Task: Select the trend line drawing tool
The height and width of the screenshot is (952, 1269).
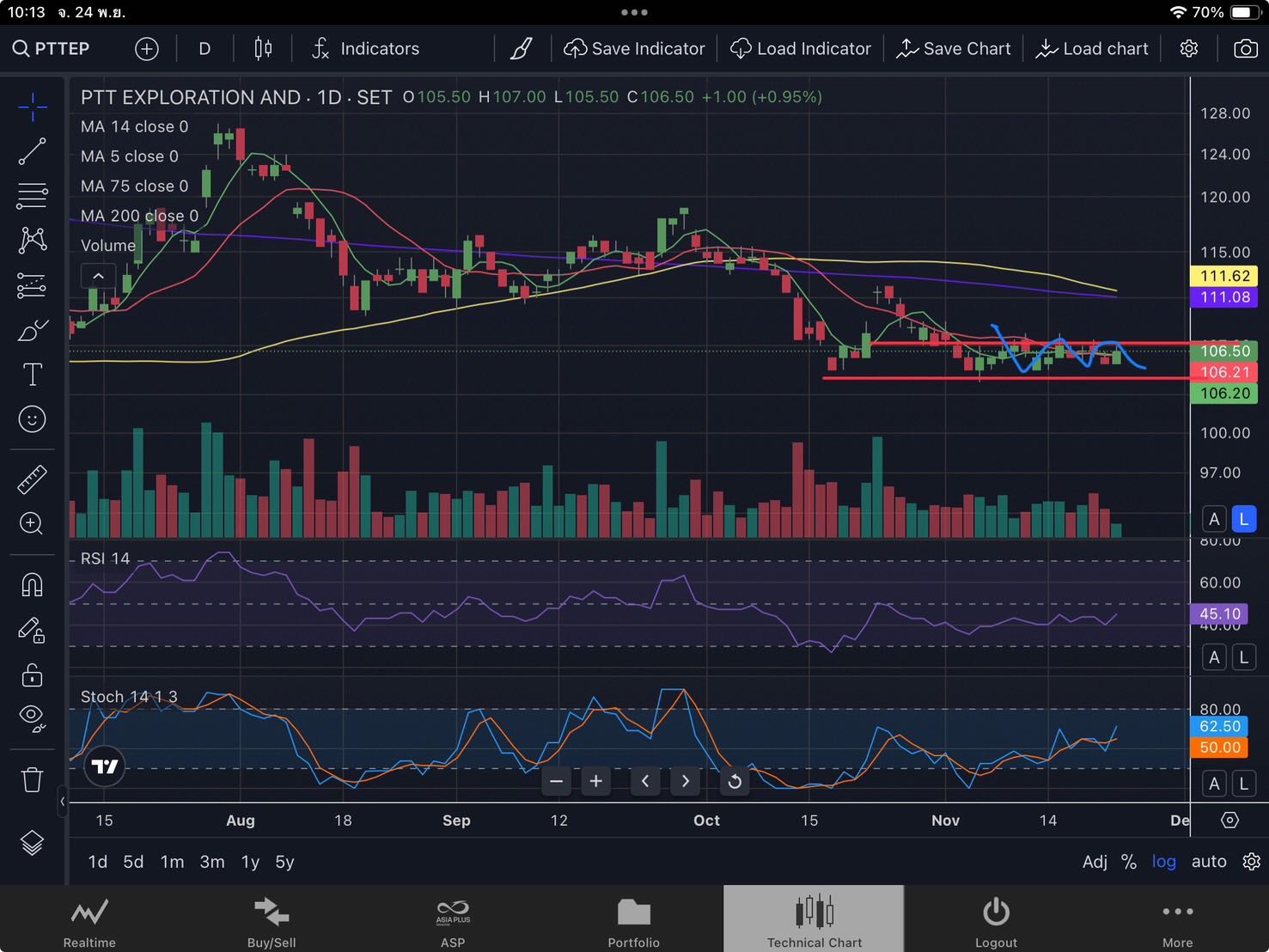Action: click(x=33, y=151)
